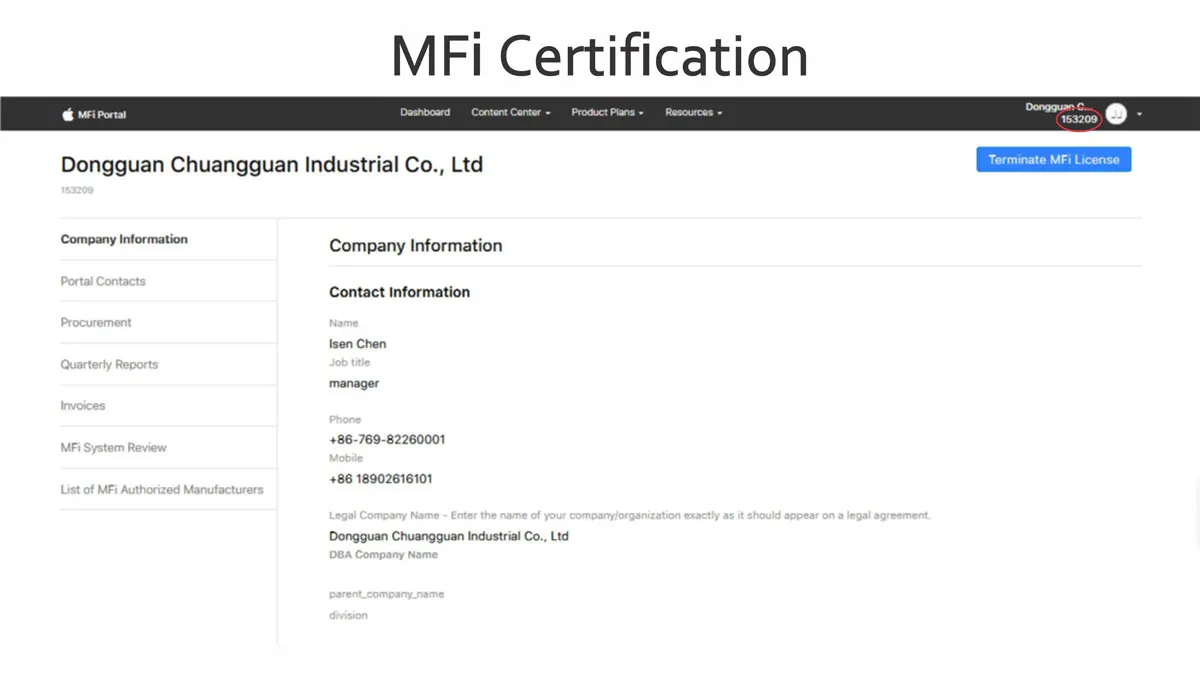Screen dimensions: 1200x690
Task: Click the division label
Action: 348,615
